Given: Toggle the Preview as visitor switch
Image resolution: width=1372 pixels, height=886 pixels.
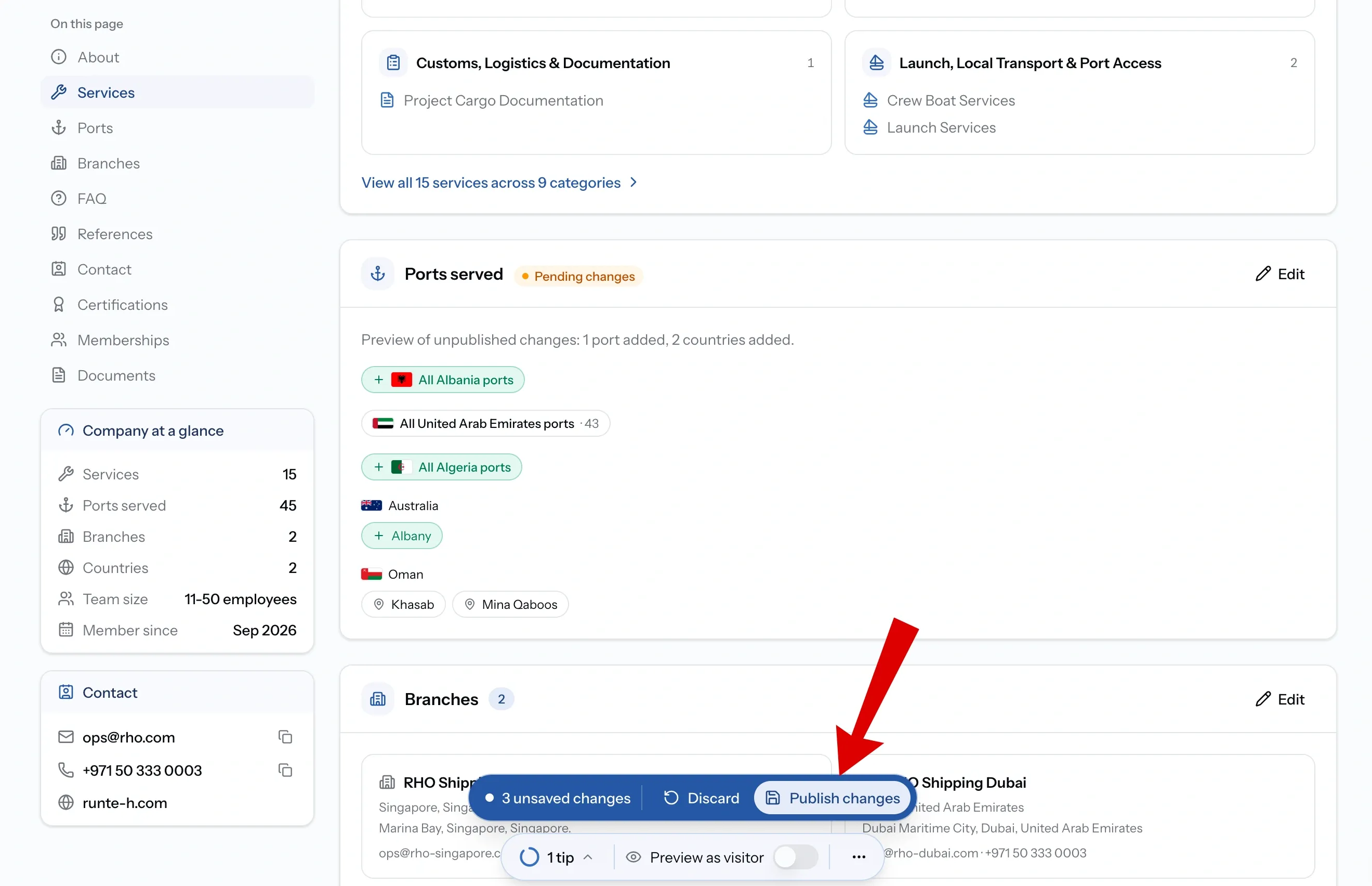Looking at the screenshot, I should pyautogui.click(x=796, y=857).
